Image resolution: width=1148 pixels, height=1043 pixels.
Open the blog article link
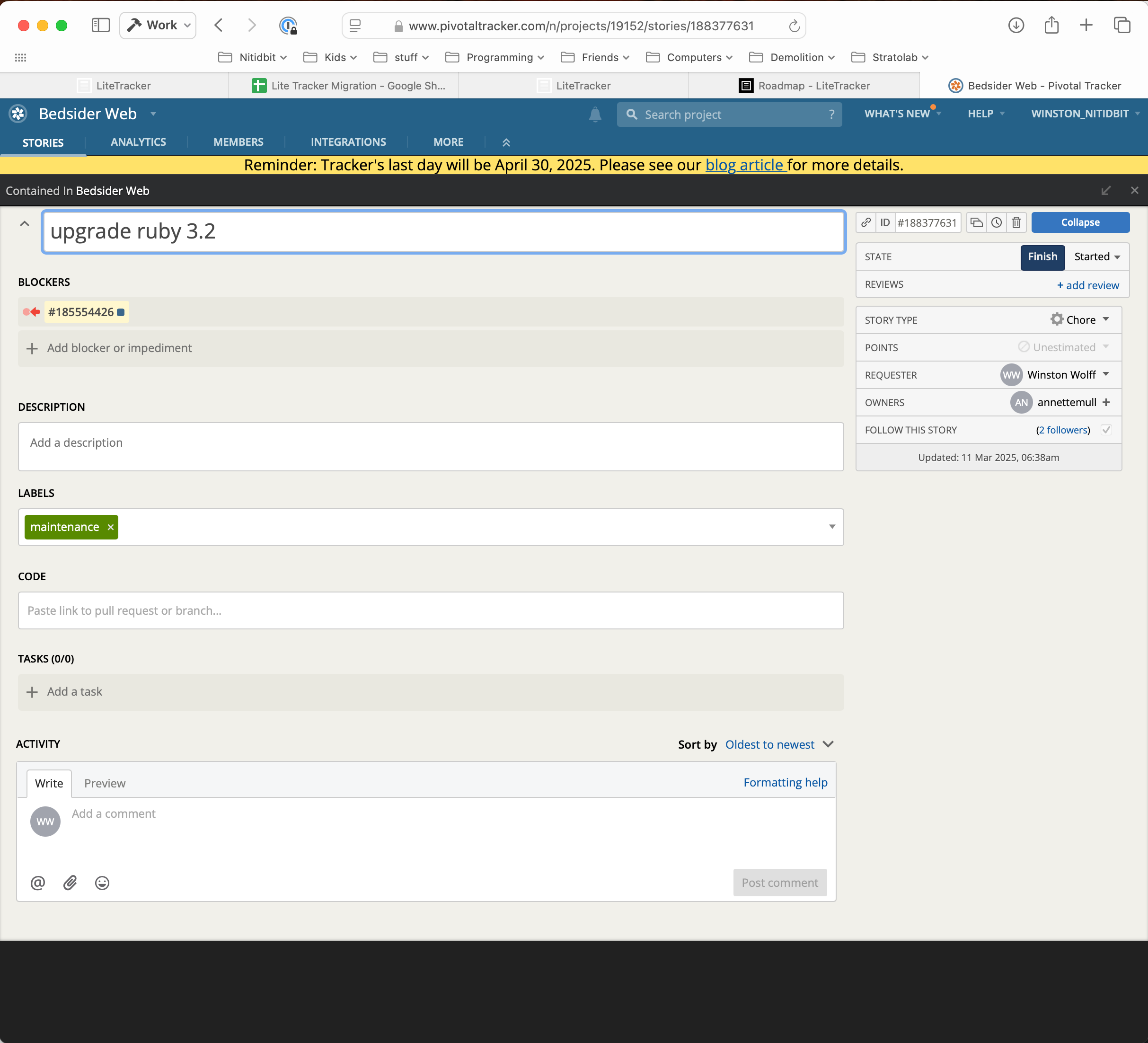tap(745, 165)
